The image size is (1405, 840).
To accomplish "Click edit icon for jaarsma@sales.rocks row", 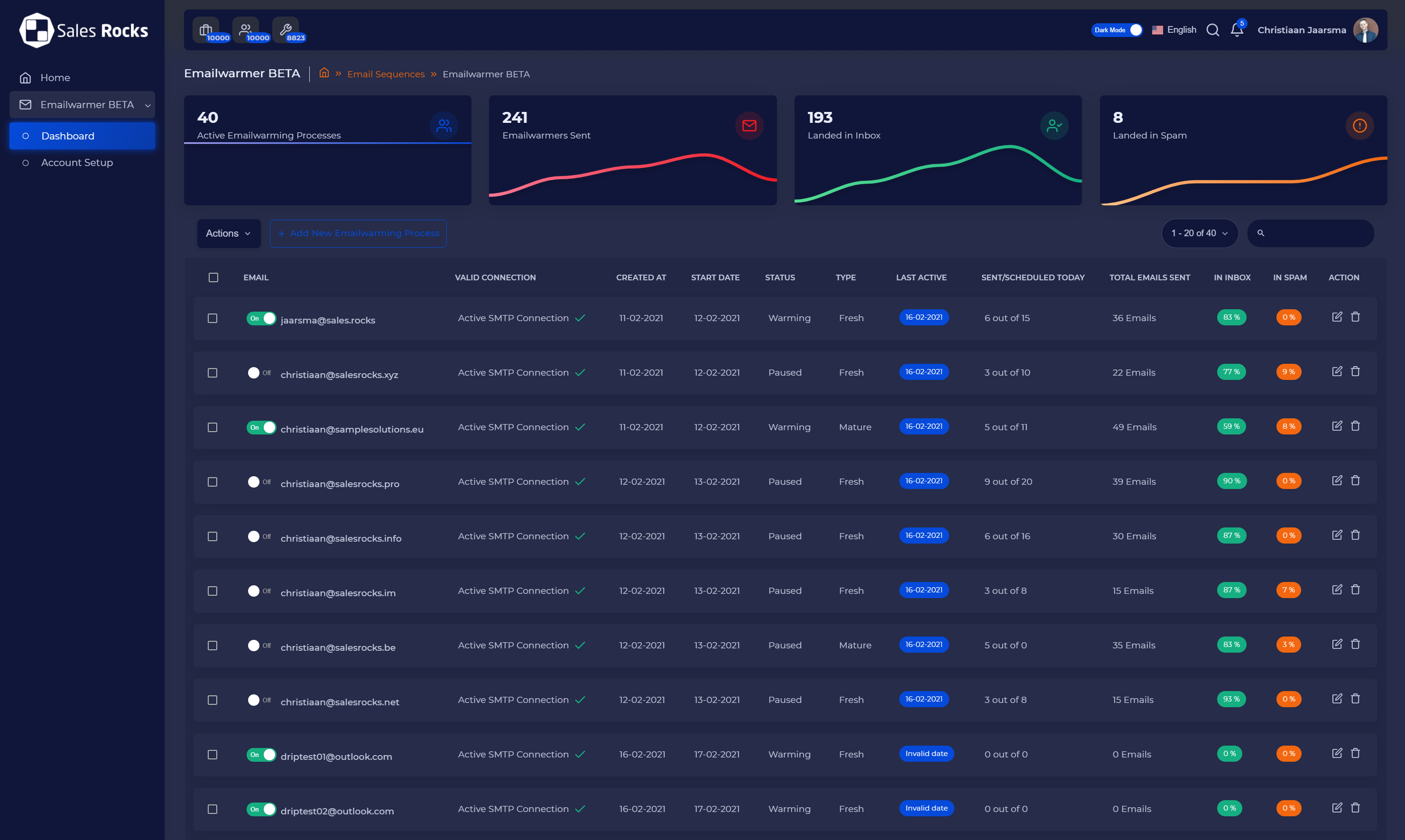I will coord(1337,317).
